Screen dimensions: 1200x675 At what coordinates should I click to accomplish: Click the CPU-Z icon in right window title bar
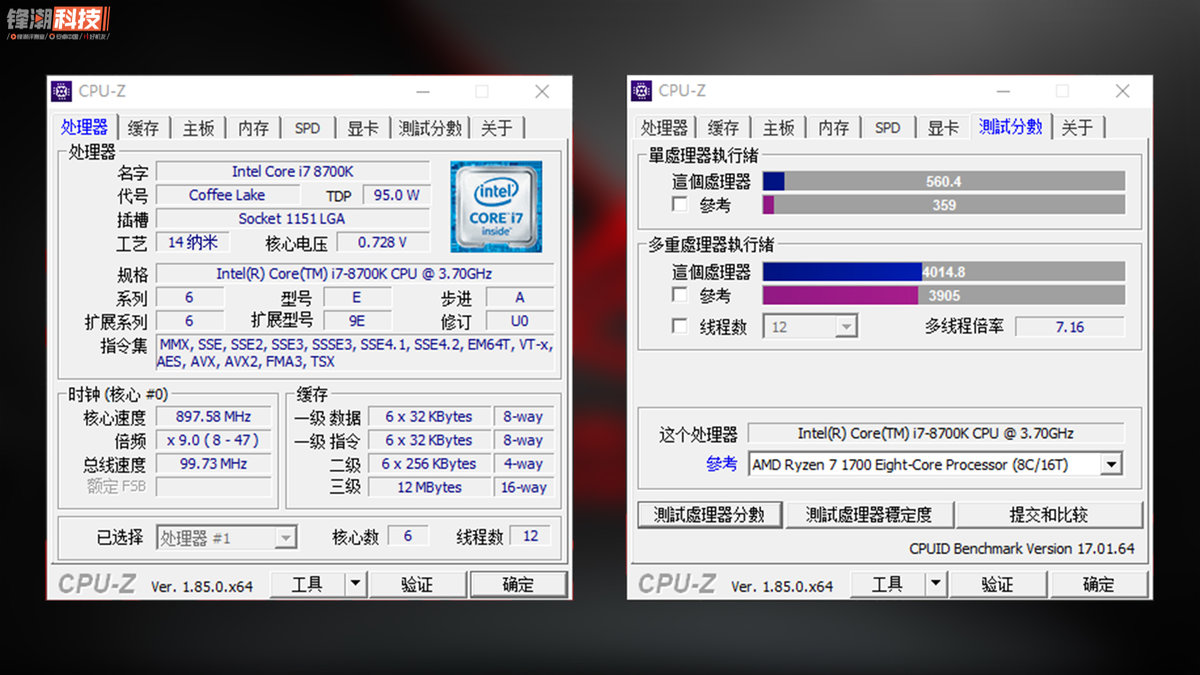coord(641,90)
